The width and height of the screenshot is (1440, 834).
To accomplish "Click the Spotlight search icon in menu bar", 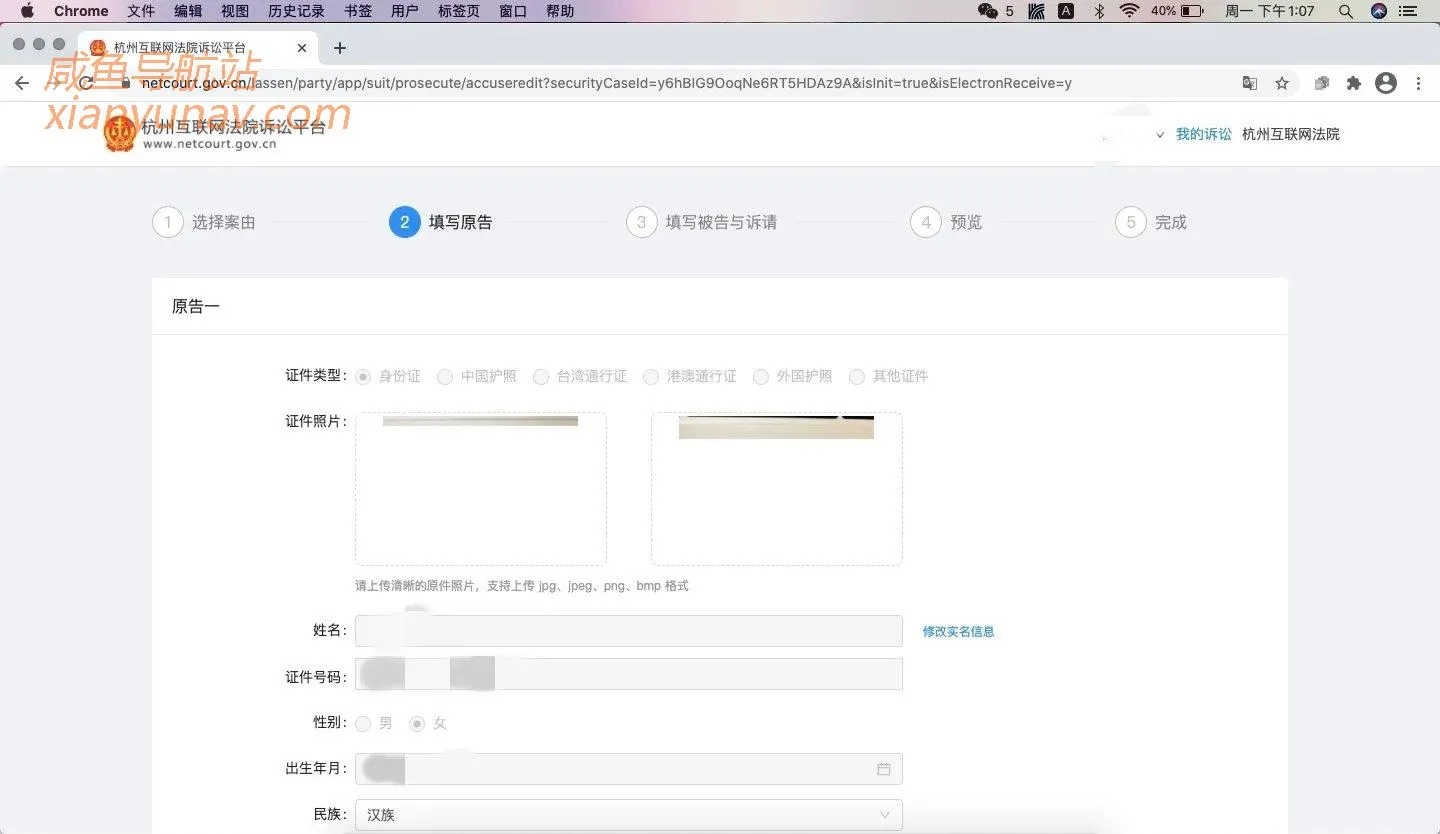I will 1346,11.
